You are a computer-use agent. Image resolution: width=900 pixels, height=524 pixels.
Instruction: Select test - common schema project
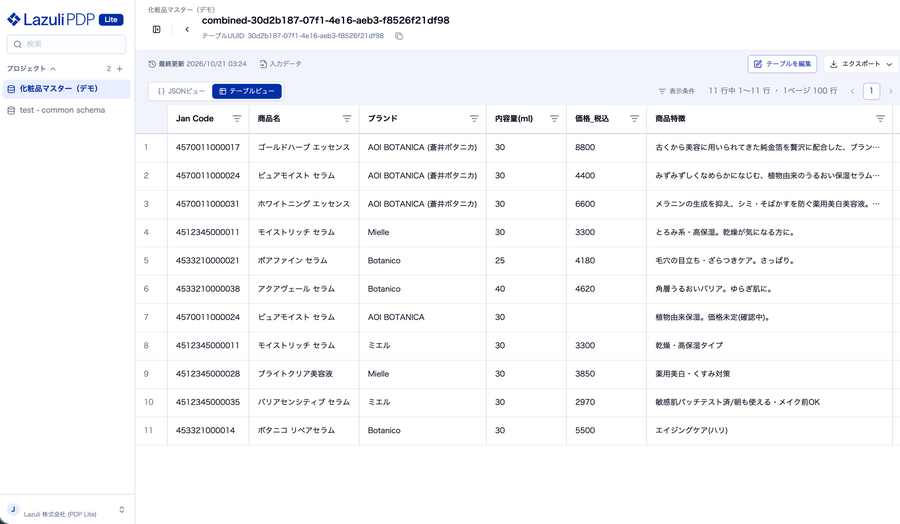(67, 110)
